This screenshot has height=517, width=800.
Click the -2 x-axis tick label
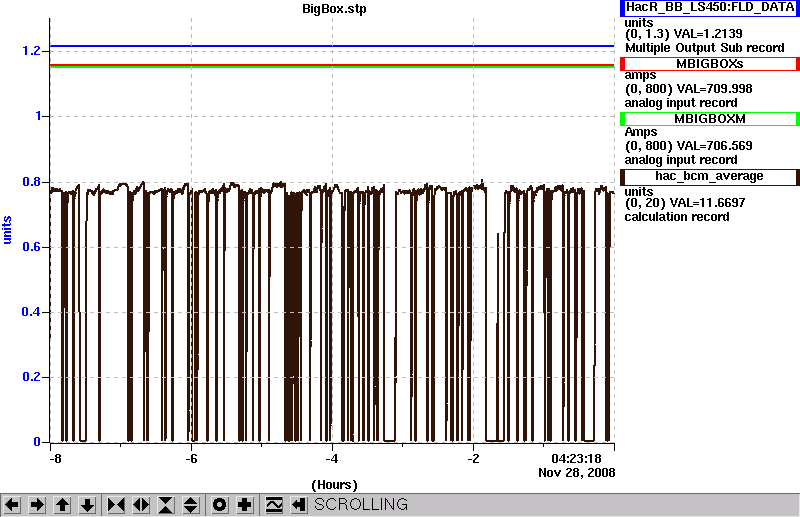click(473, 459)
